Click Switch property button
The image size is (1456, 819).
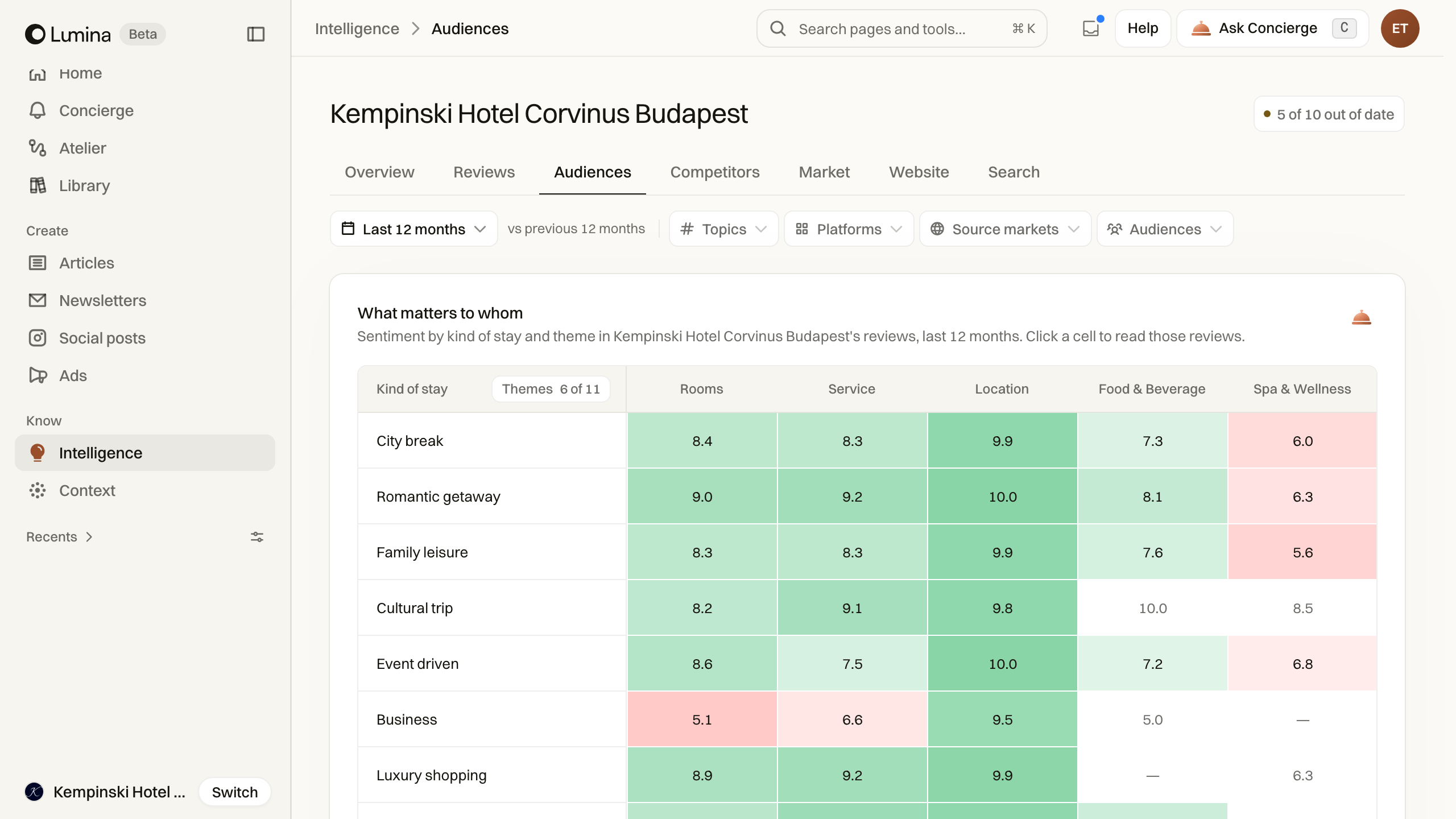234,792
